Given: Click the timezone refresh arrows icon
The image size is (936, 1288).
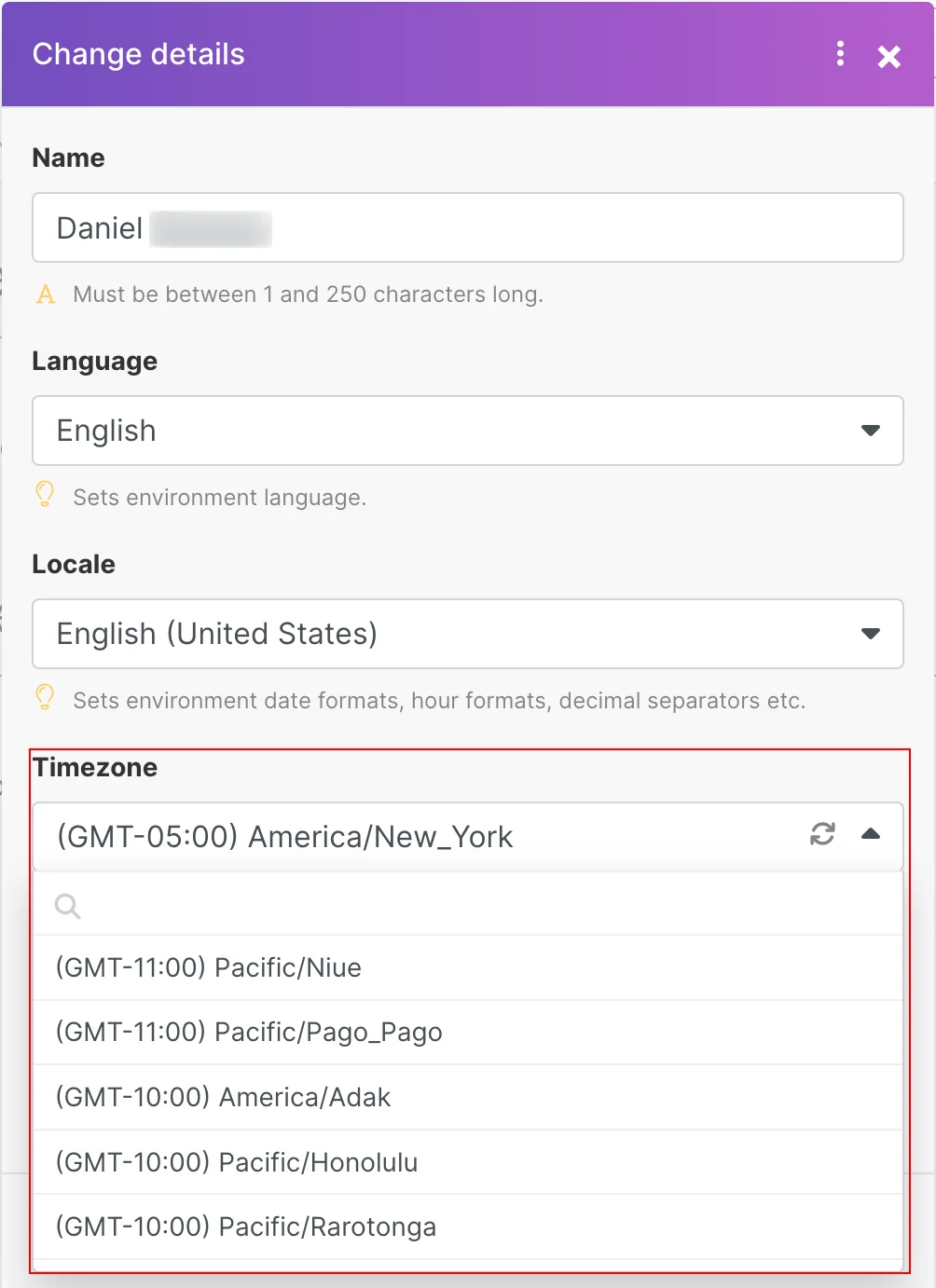Looking at the screenshot, I should click(822, 833).
